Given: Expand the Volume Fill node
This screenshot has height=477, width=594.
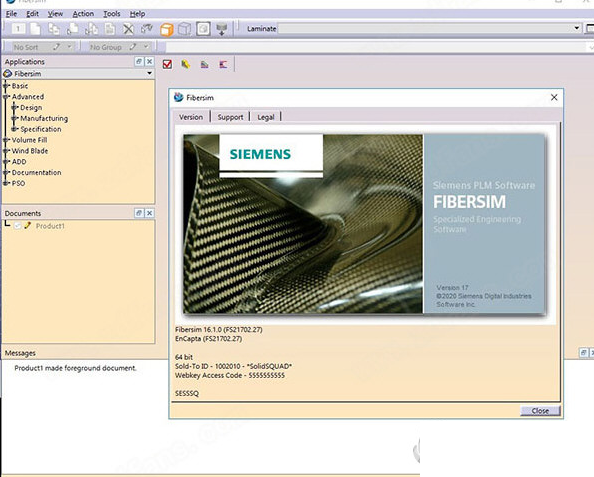Looking at the screenshot, I should tap(6, 140).
